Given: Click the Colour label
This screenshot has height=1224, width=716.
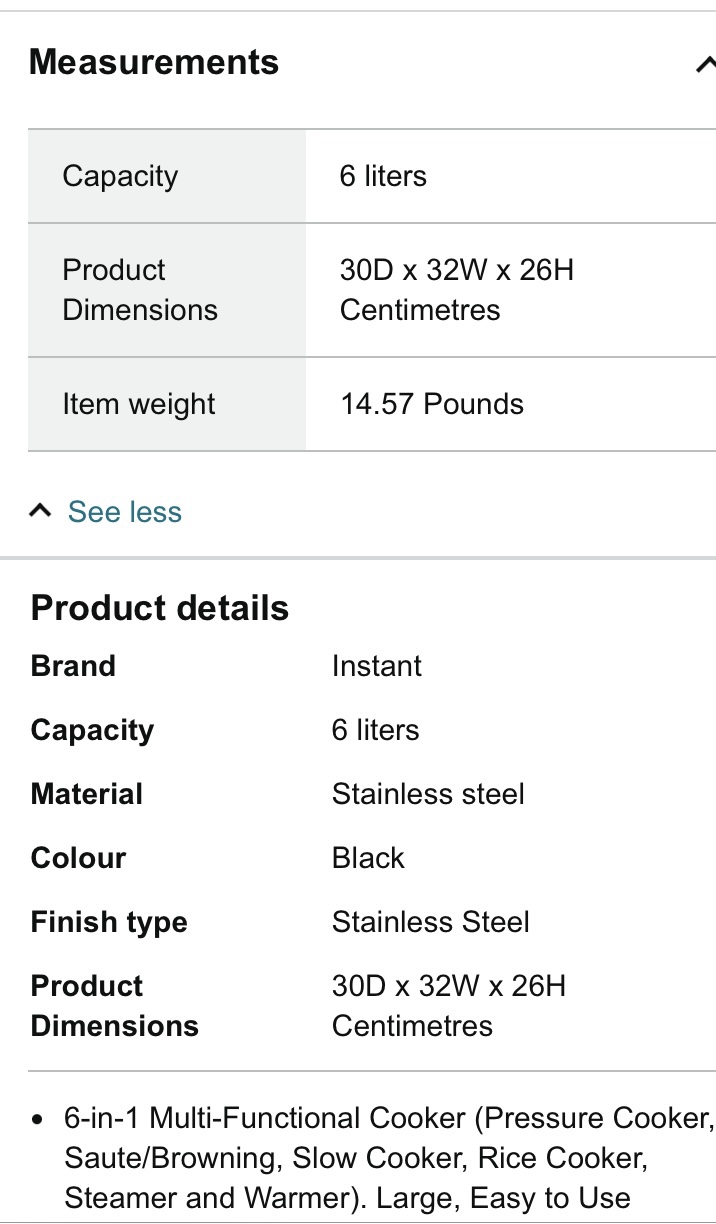Looking at the screenshot, I should coord(78,858).
